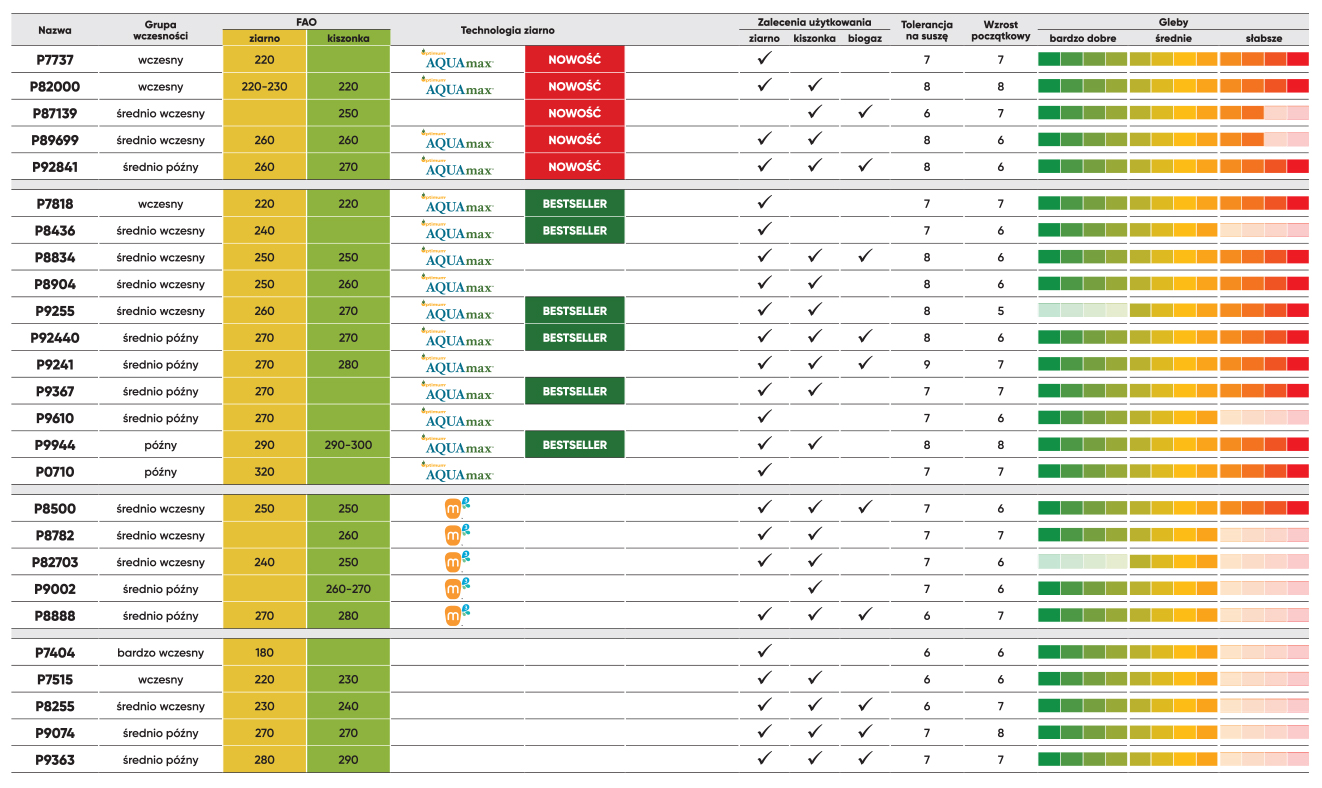1322x788 pixels.
Task: Click the 290-300 kiszonka FAO cell
Action: click(348, 445)
